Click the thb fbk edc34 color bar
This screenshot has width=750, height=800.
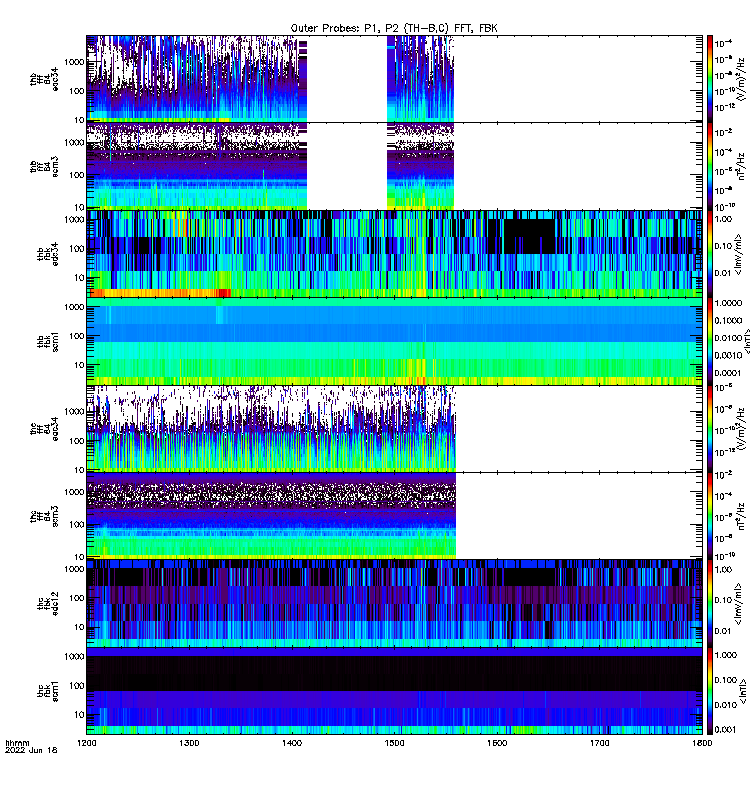710,254
